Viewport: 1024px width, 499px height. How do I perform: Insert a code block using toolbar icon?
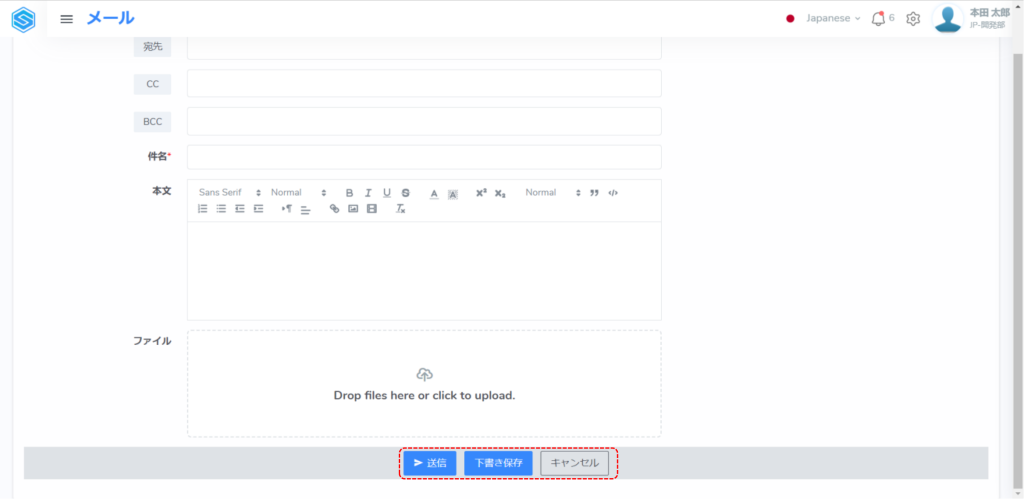pyautogui.click(x=613, y=193)
